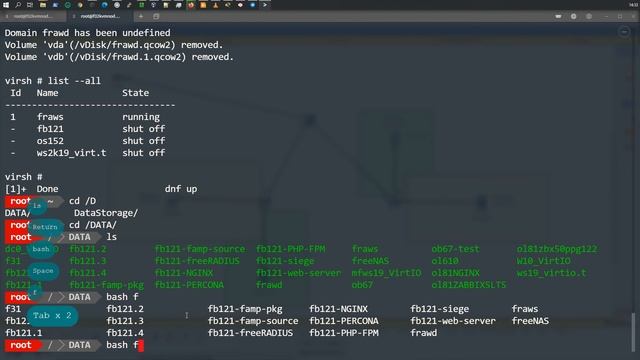Open terminal settings gear icon

(573, 16)
